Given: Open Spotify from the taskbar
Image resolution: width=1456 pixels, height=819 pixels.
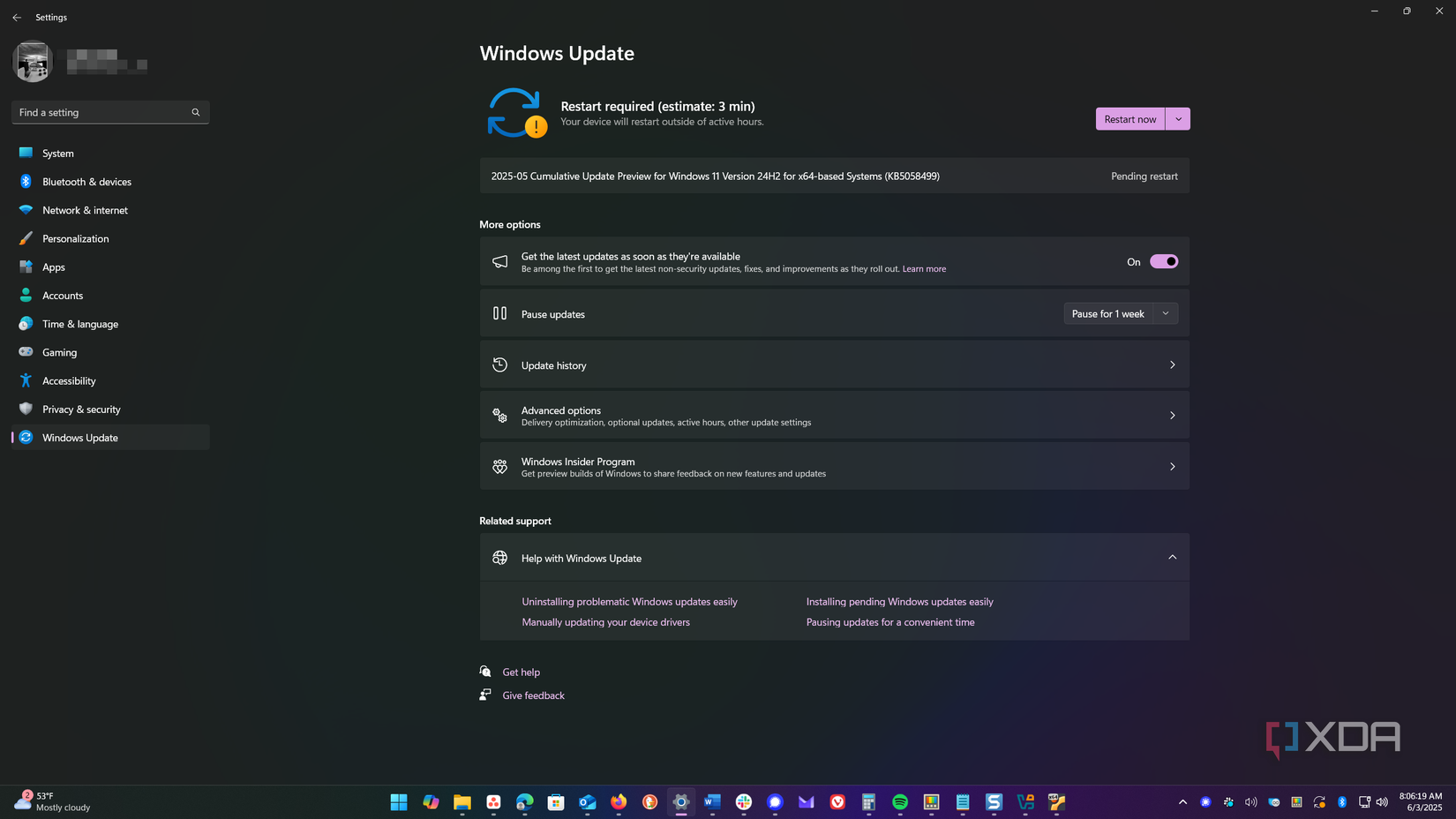Looking at the screenshot, I should pos(900,801).
